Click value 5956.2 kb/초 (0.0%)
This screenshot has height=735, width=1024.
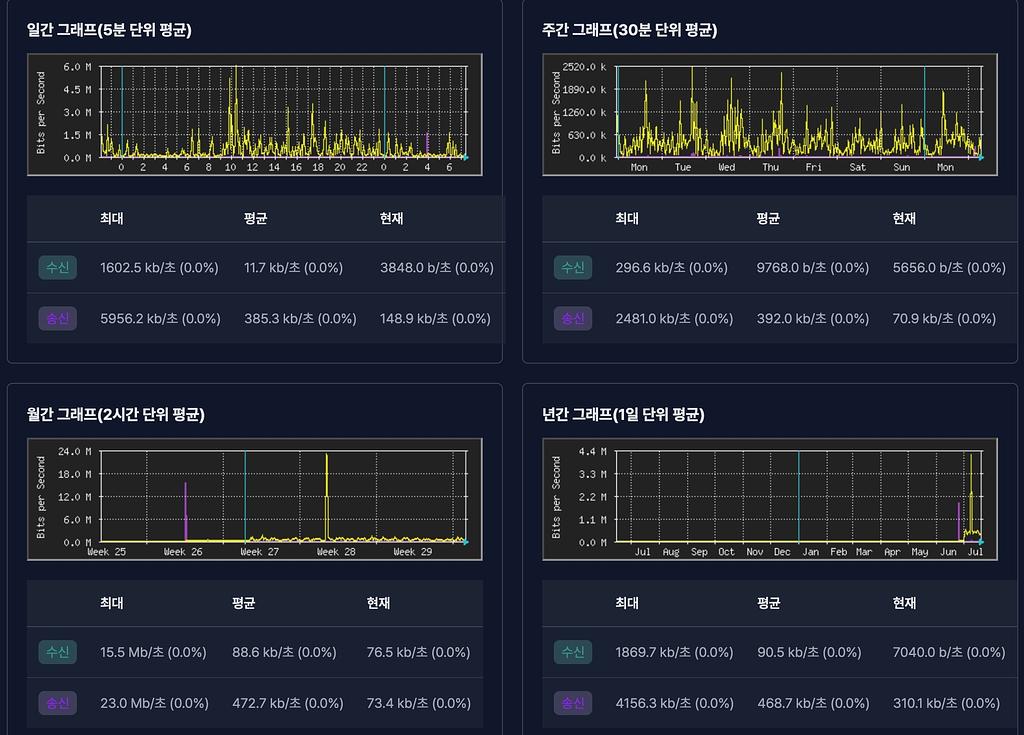[161, 319]
